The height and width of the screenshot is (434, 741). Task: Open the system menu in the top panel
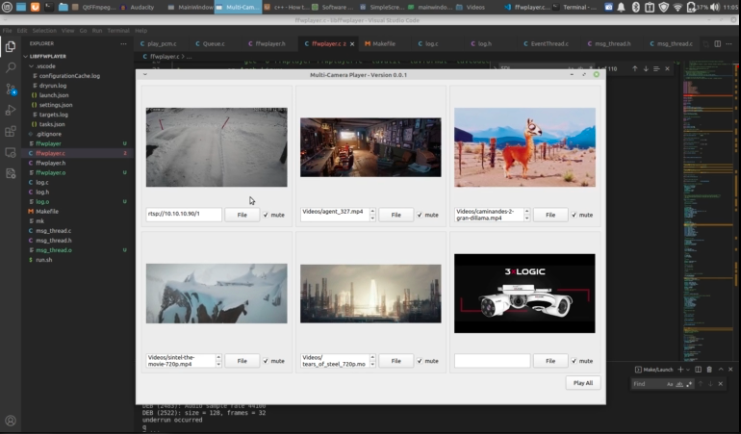[7, 7]
